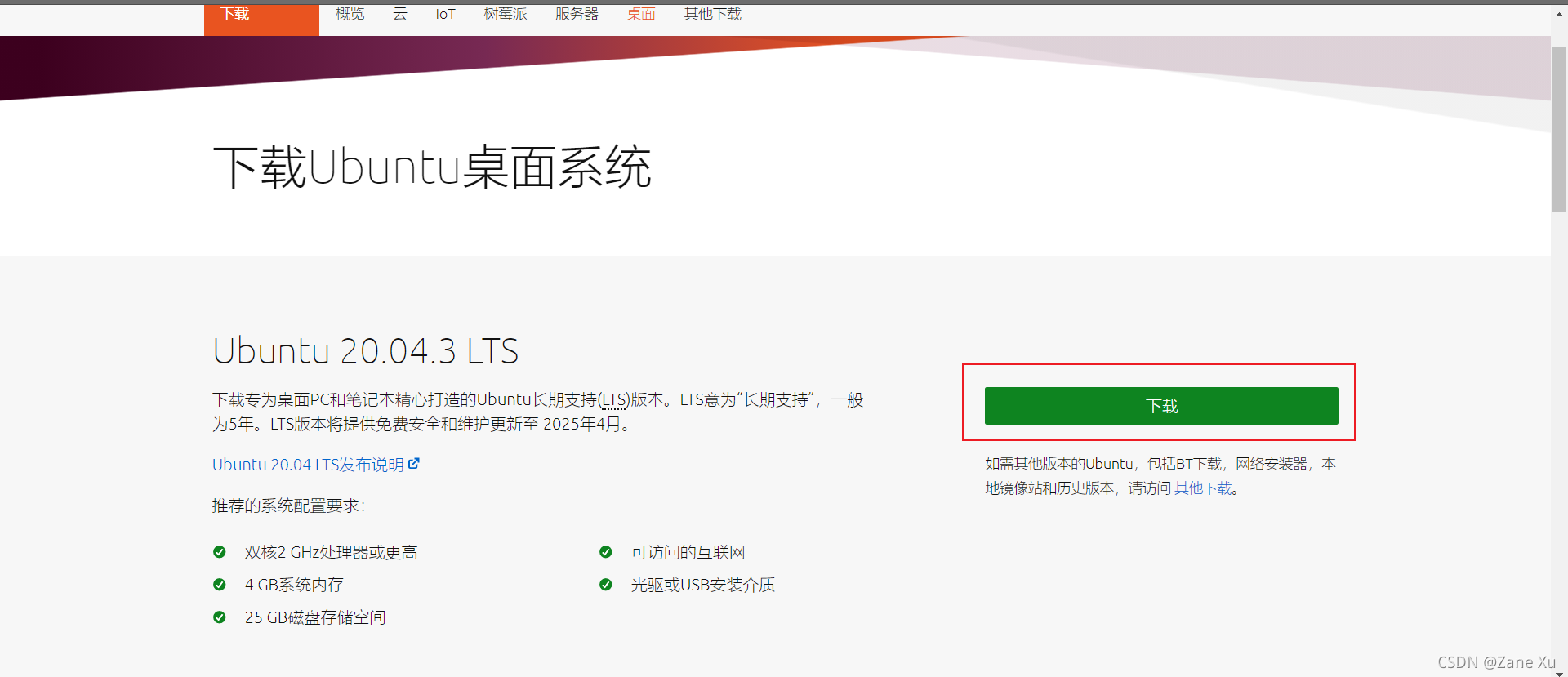Open Ubuntu 20.04 LTS发布说明 link
Screen dimensions: 1568x677
point(315,465)
